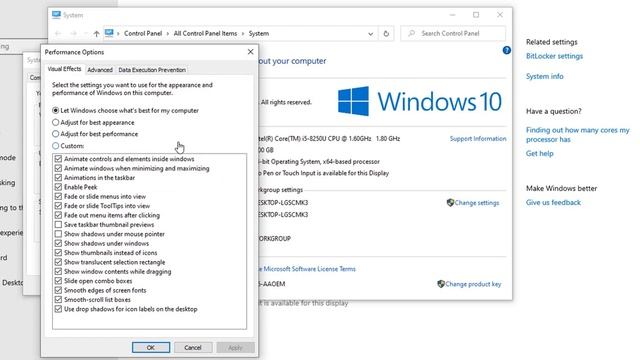Screen dimensions: 640x360
Task: Toggle Slide open combo boxes
Action: point(58,281)
